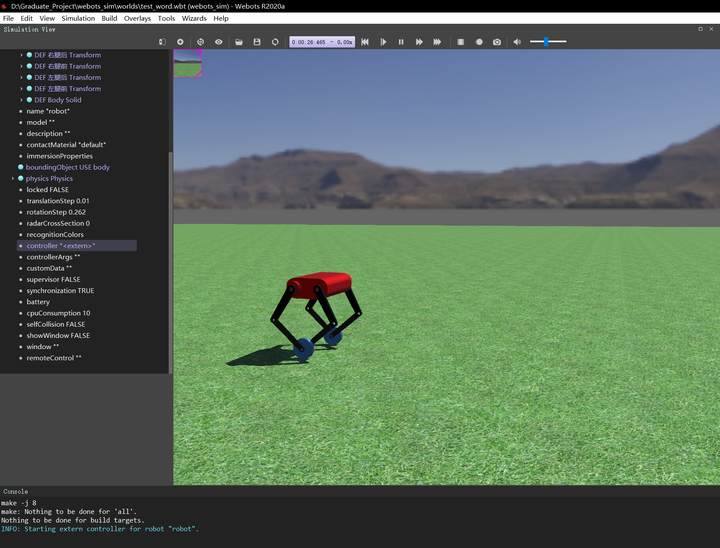Open the Simulation menu
The height and width of the screenshot is (548, 720).
click(78, 18)
